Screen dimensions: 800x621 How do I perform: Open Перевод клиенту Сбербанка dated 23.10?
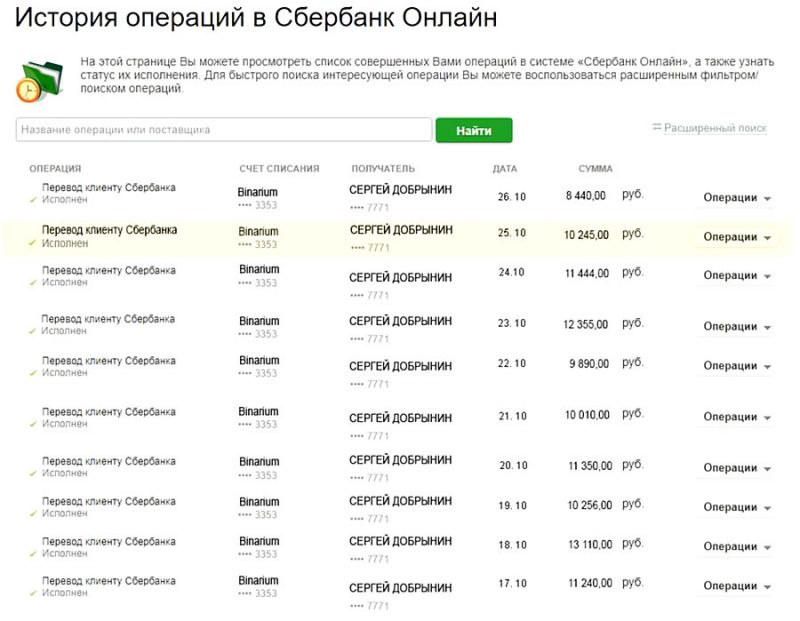108,318
